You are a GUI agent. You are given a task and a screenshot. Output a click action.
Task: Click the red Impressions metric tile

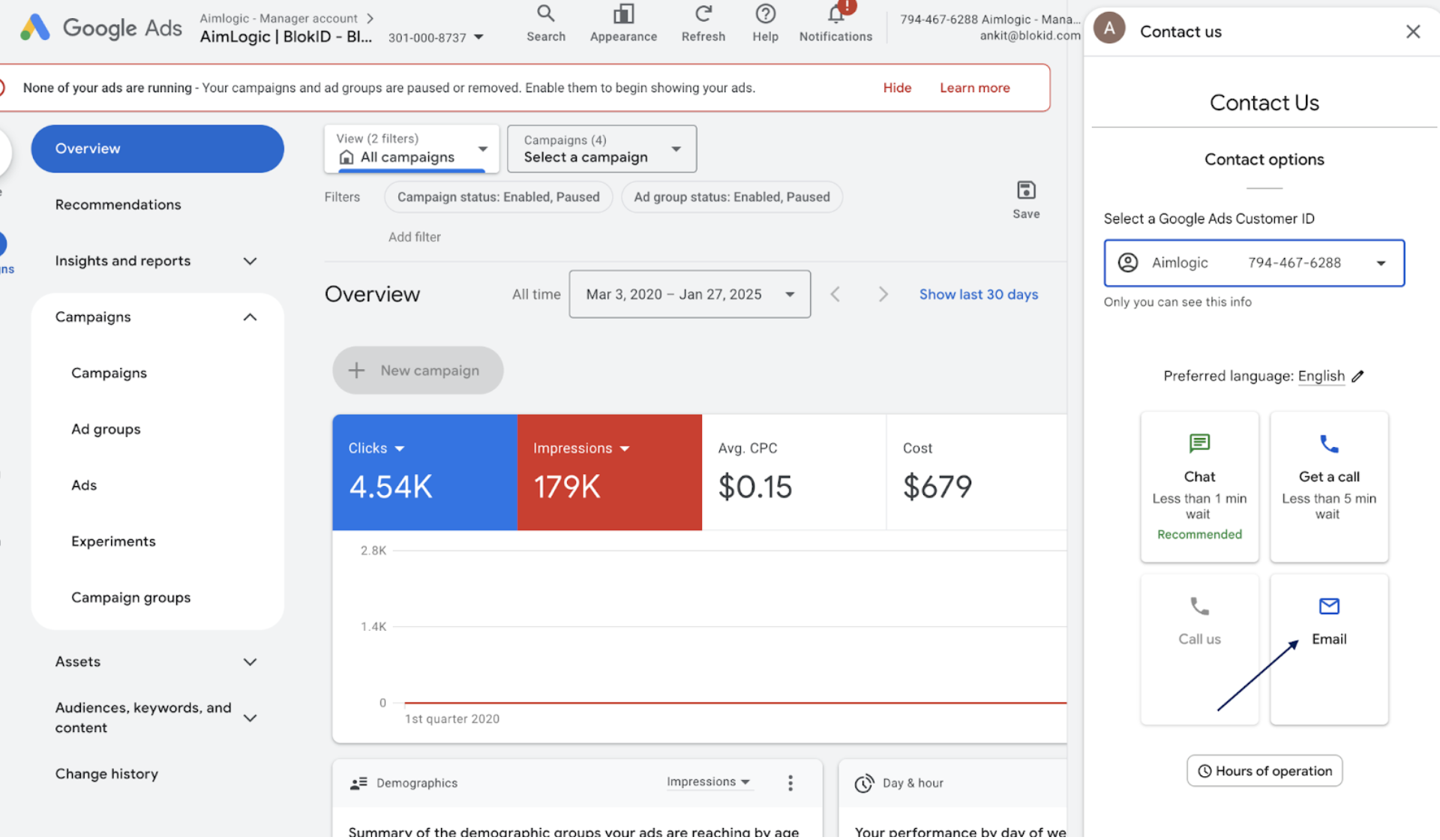[x=609, y=472]
